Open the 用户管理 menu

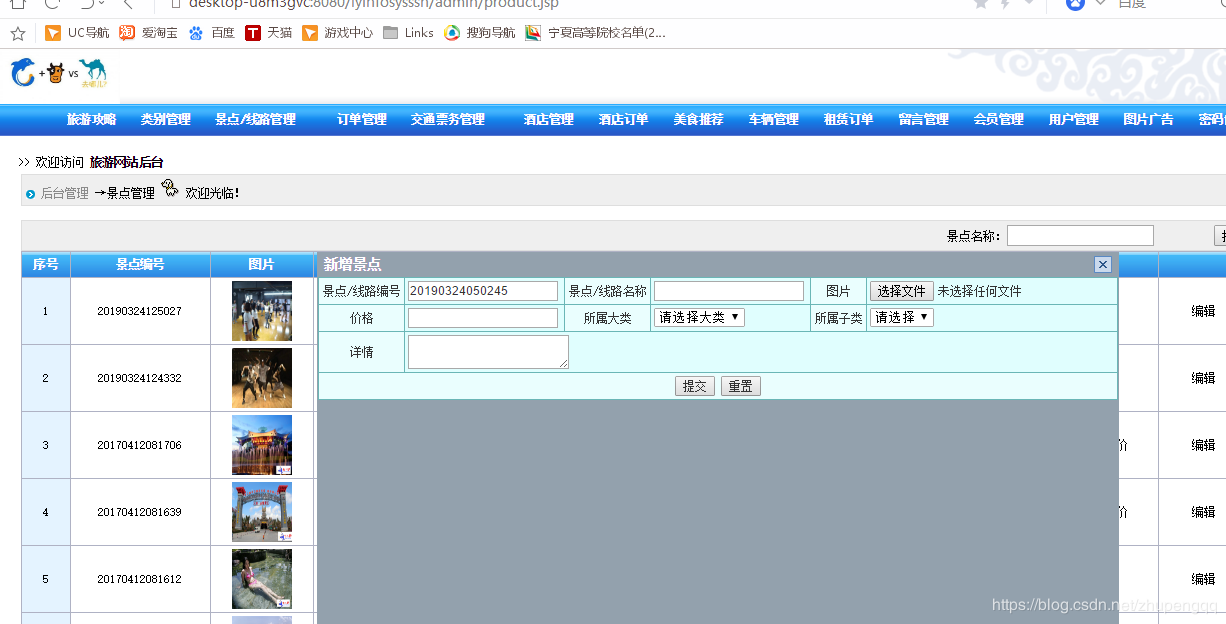1073,119
